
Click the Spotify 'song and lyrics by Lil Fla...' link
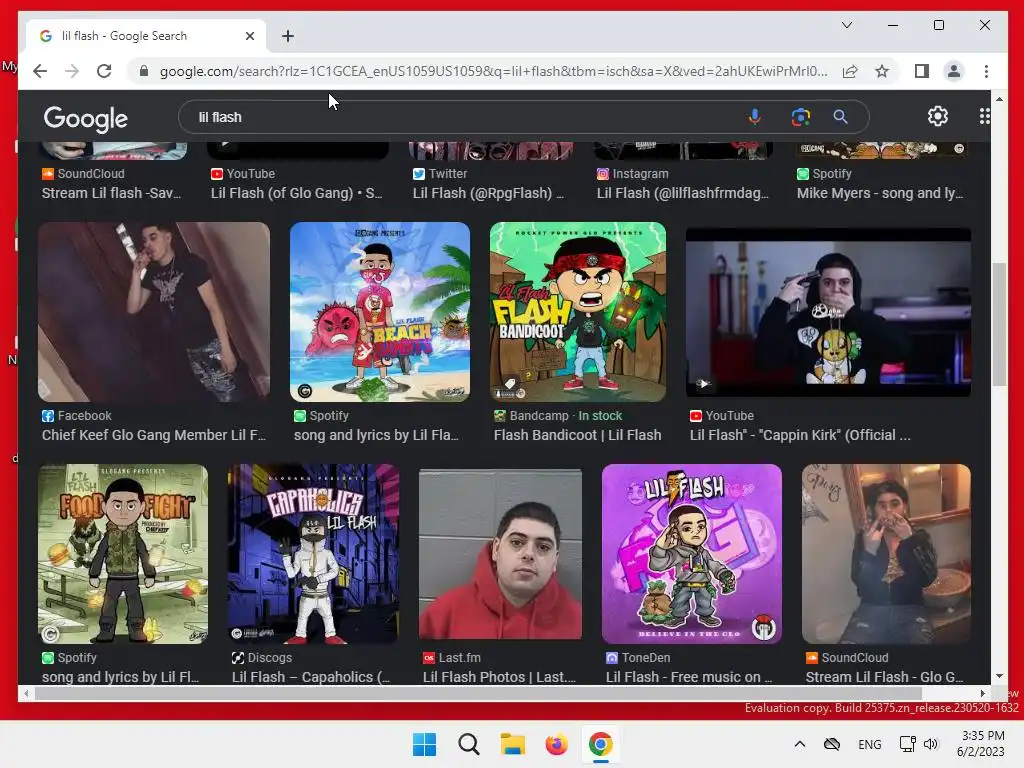point(376,435)
